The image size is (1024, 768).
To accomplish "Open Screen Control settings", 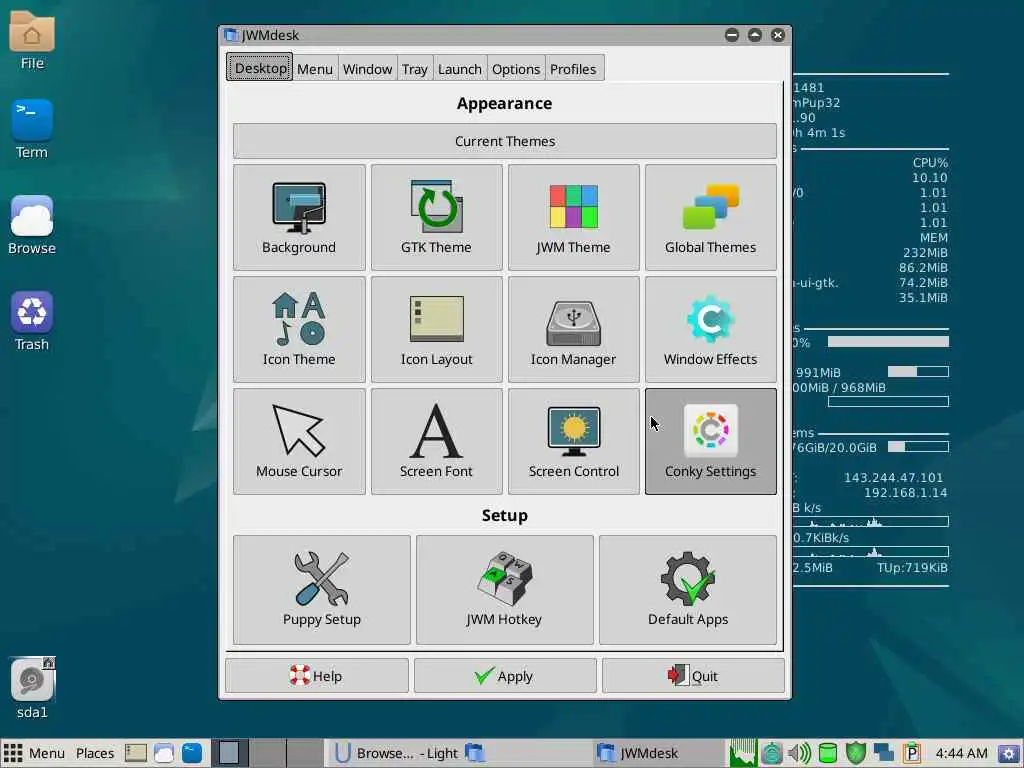I will click(x=573, y=441).
